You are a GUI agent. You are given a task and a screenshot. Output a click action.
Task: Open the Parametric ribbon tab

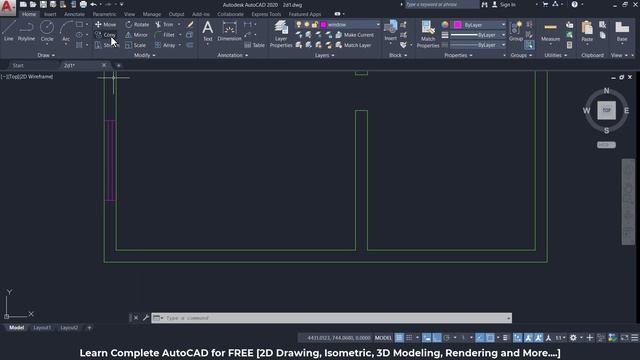click(x=104, y=14)
